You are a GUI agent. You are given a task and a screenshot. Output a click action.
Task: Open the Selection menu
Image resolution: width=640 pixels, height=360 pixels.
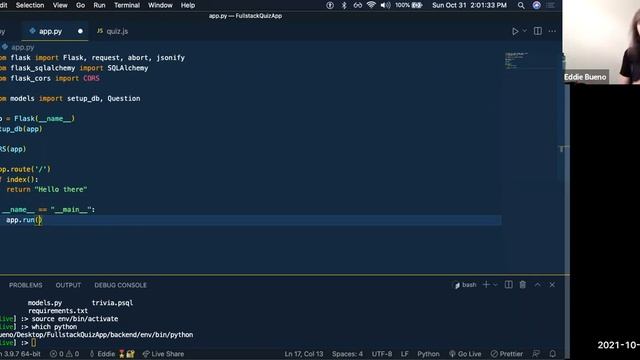(30, 5)
